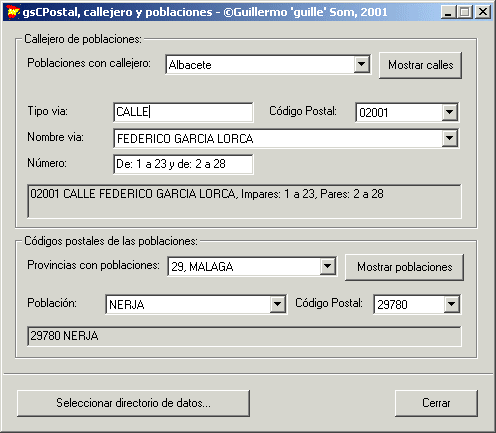Open the 29, MALAGA provincias dropdown arrow
This screenshot has width=496, height=433.
(x=328, y=266)
